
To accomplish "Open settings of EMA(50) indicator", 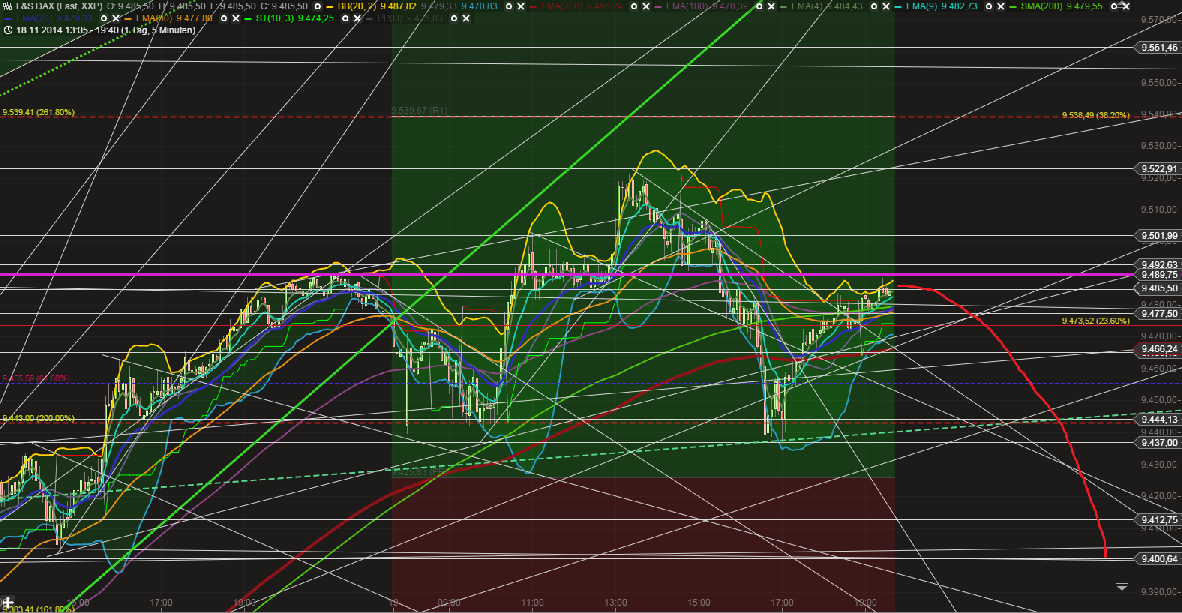I will pyautogui.click(x=223, y=18).
